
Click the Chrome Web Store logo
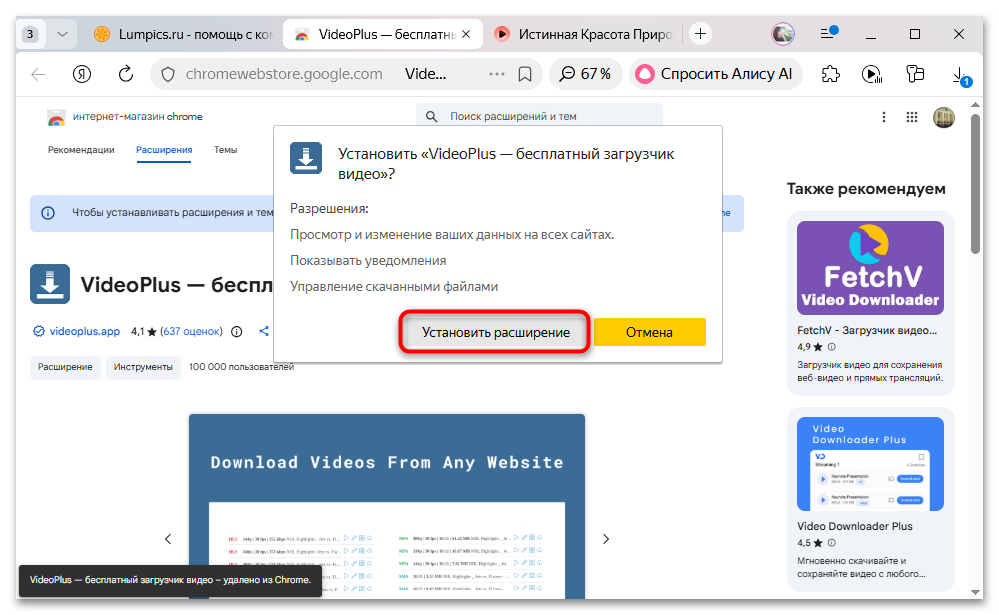pos(56,117)
